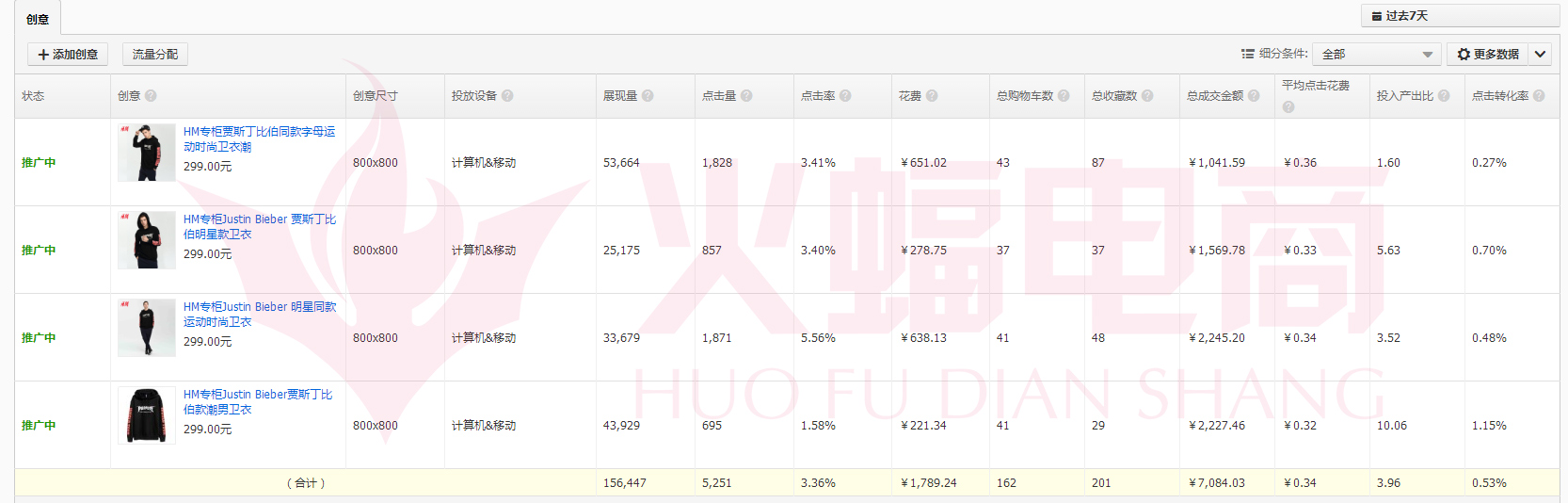Viewport: 1568px width, 503px height.
Task: Click help icon under 平均点击花费 header
Action: coord(1288,107)
